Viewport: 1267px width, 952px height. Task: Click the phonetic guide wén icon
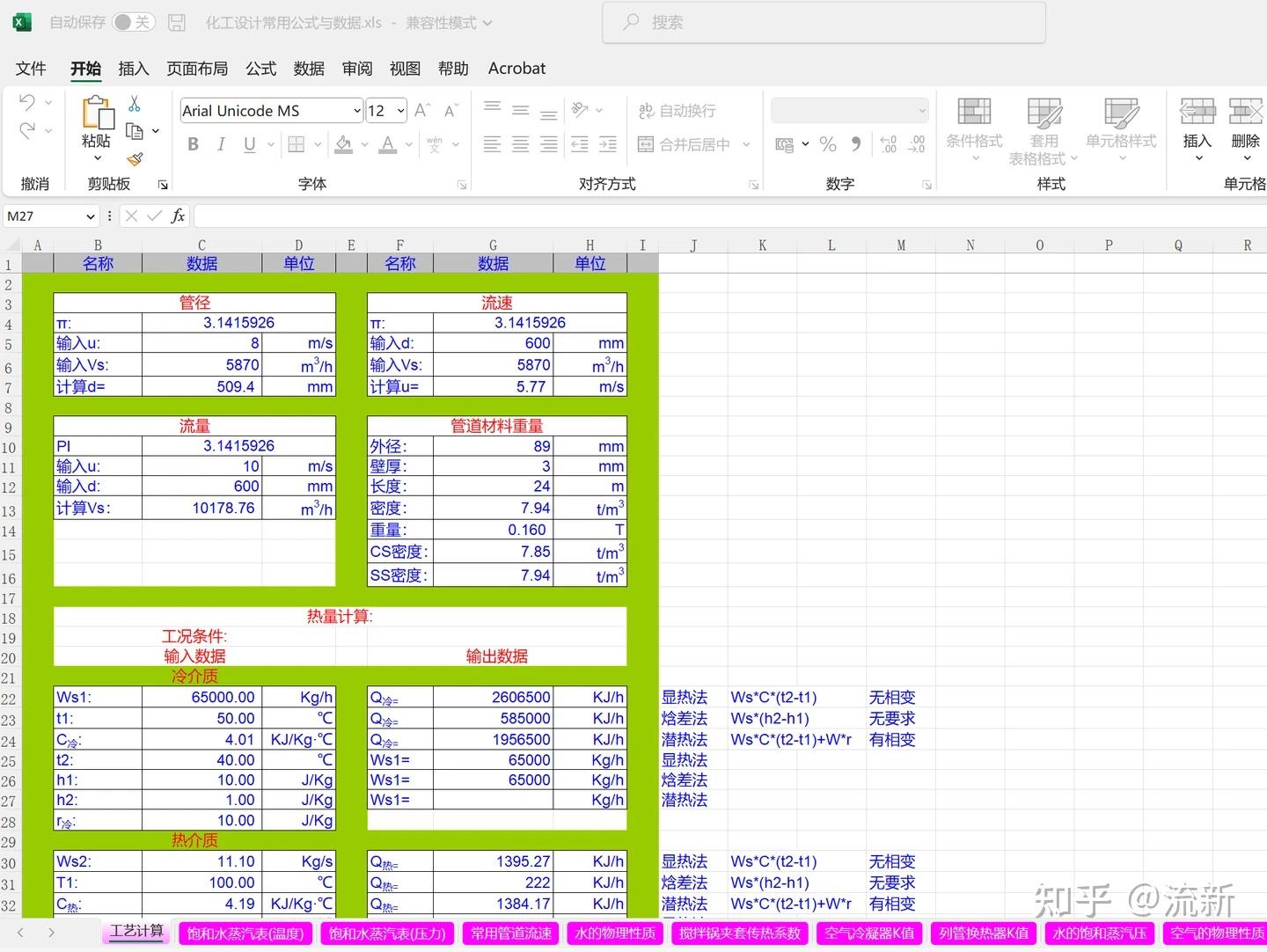434,144
